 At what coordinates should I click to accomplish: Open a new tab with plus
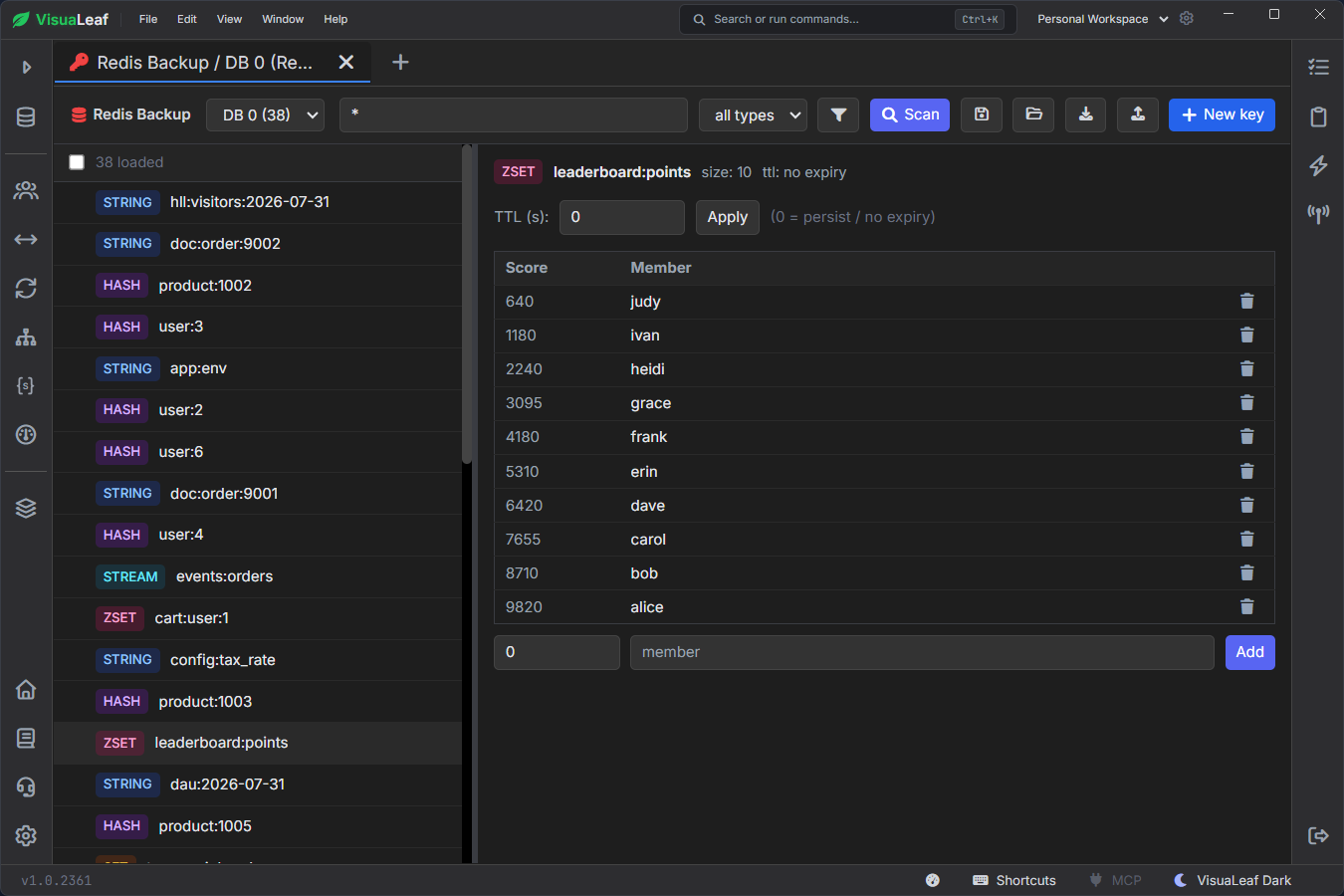400,63
